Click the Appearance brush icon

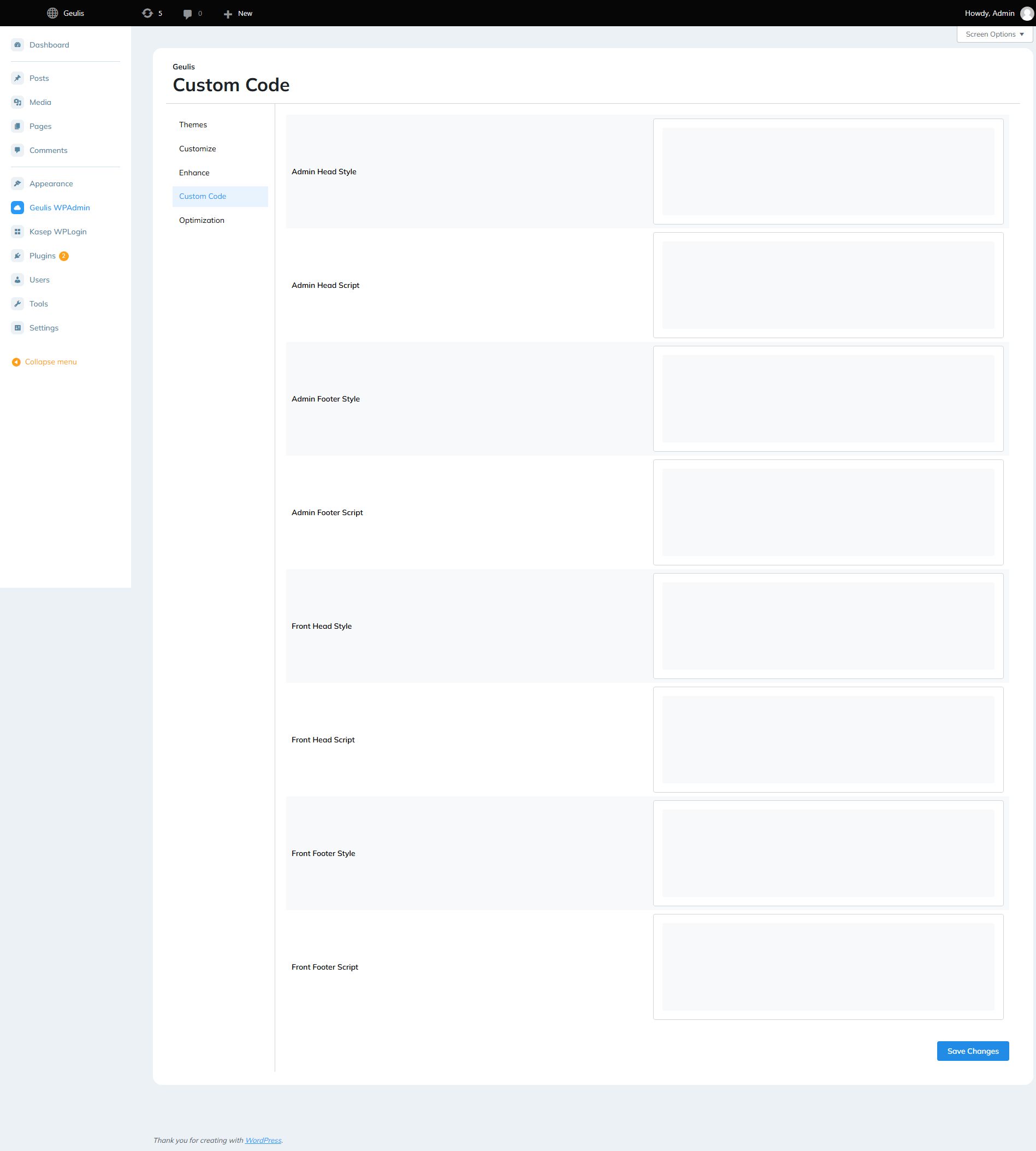coord(17,184)
